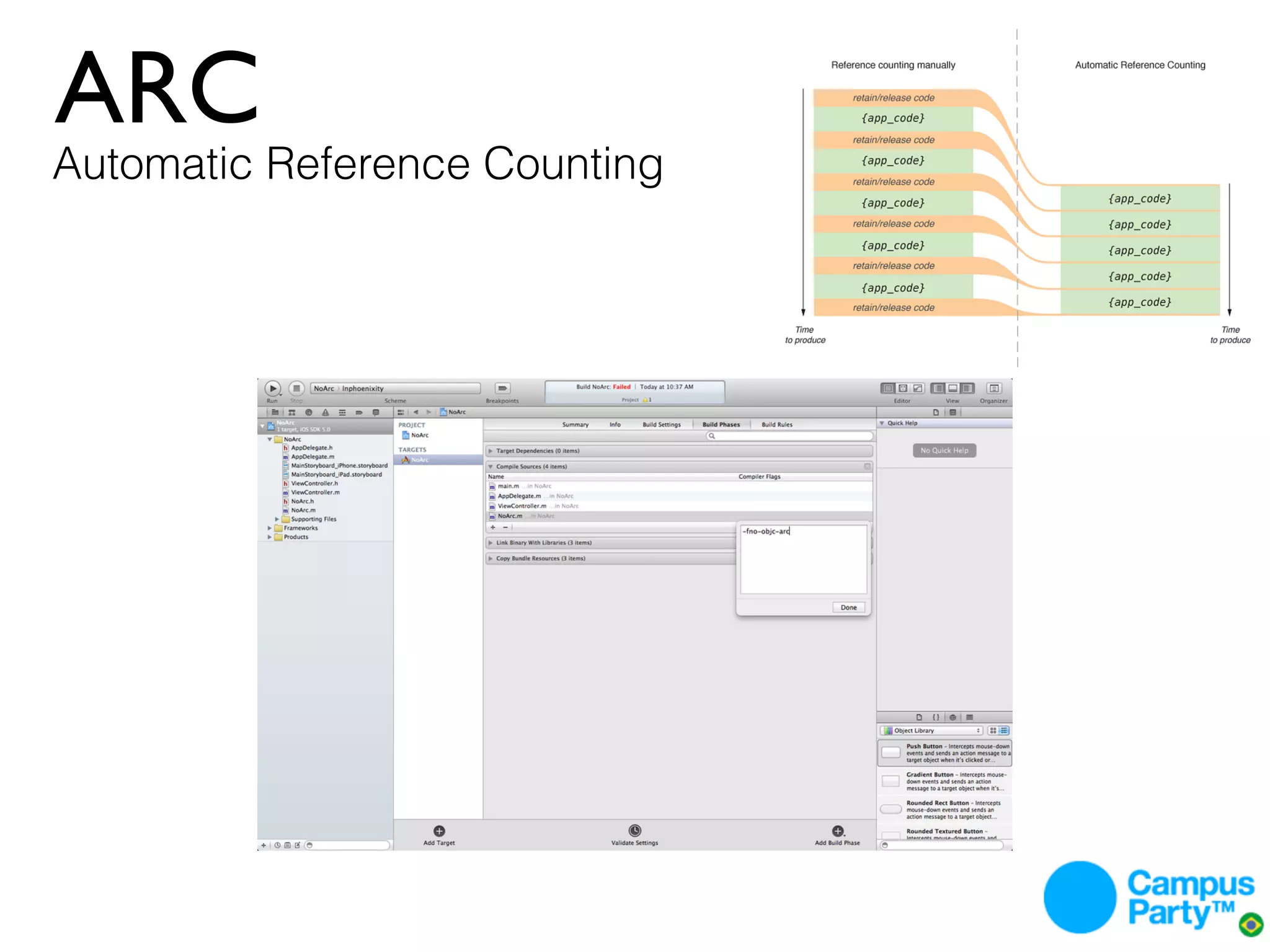Screen dimensions: 1270x952
Task: Click the Add Target button
Action: point(439,835)
